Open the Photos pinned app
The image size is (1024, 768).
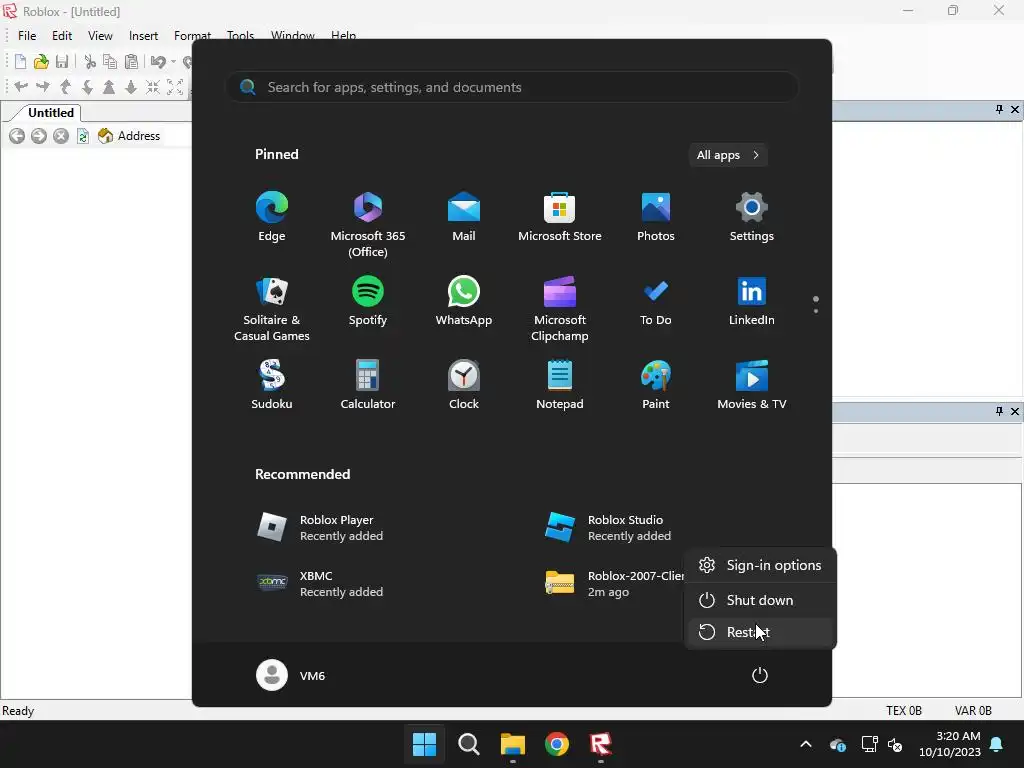pos(656,218)
